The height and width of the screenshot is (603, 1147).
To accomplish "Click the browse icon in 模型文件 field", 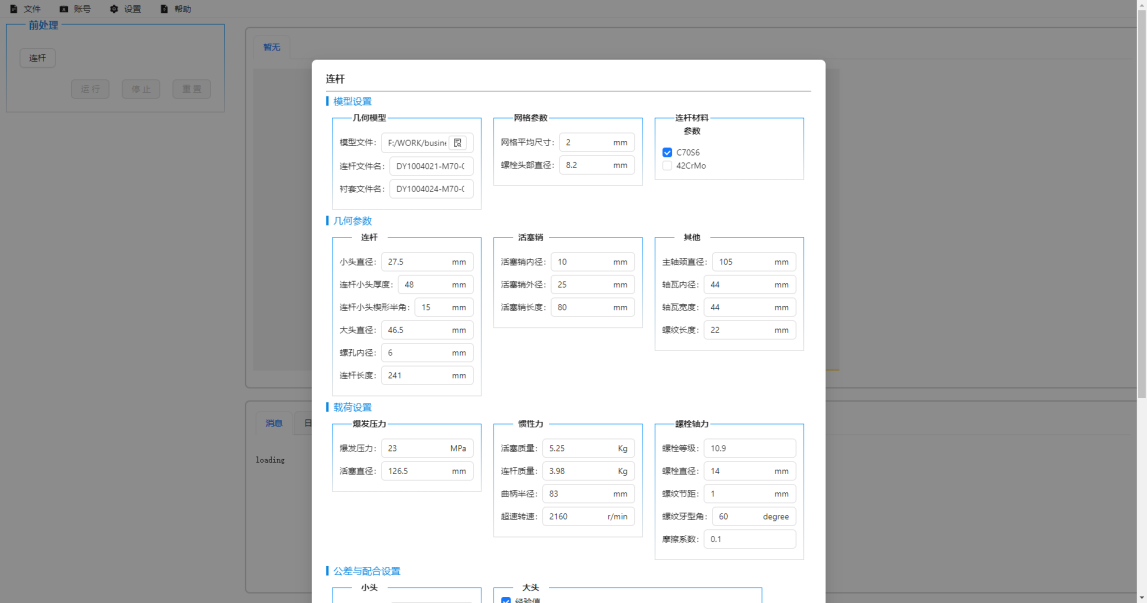I will click(458, 143).
